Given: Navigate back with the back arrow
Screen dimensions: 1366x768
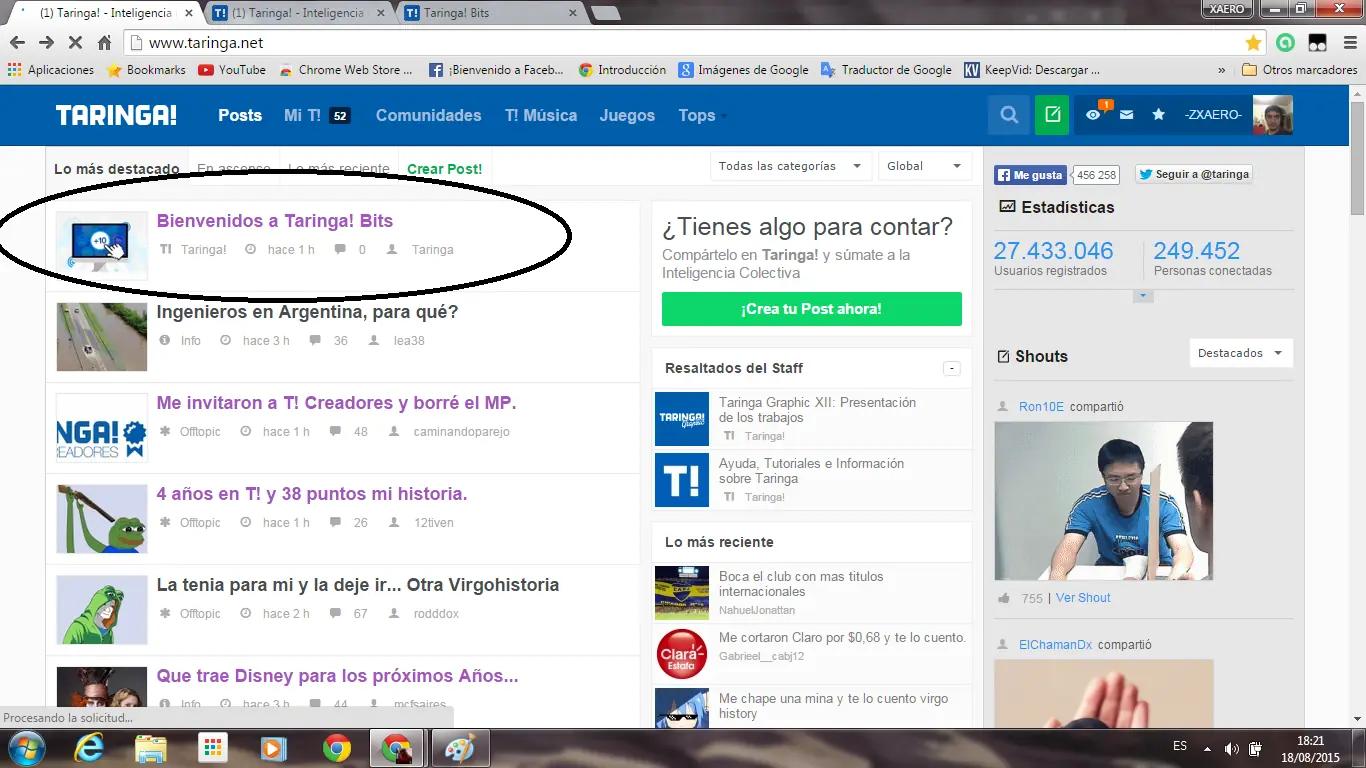Looking at the screenshot, I should tap(17, 43).
